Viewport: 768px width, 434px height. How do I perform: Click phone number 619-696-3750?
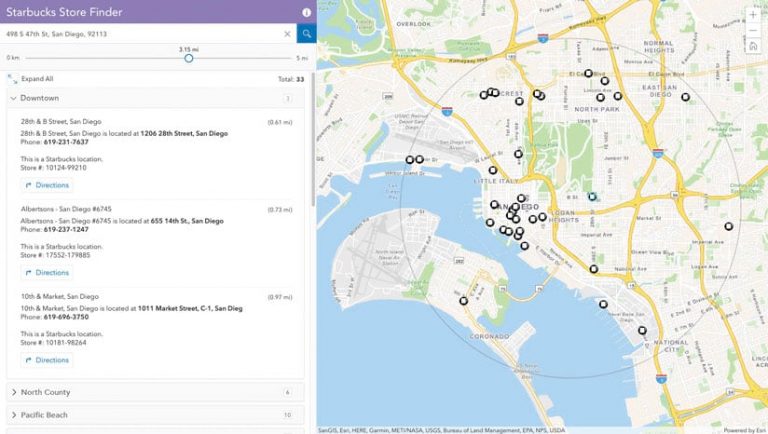(x=66, y=317)
